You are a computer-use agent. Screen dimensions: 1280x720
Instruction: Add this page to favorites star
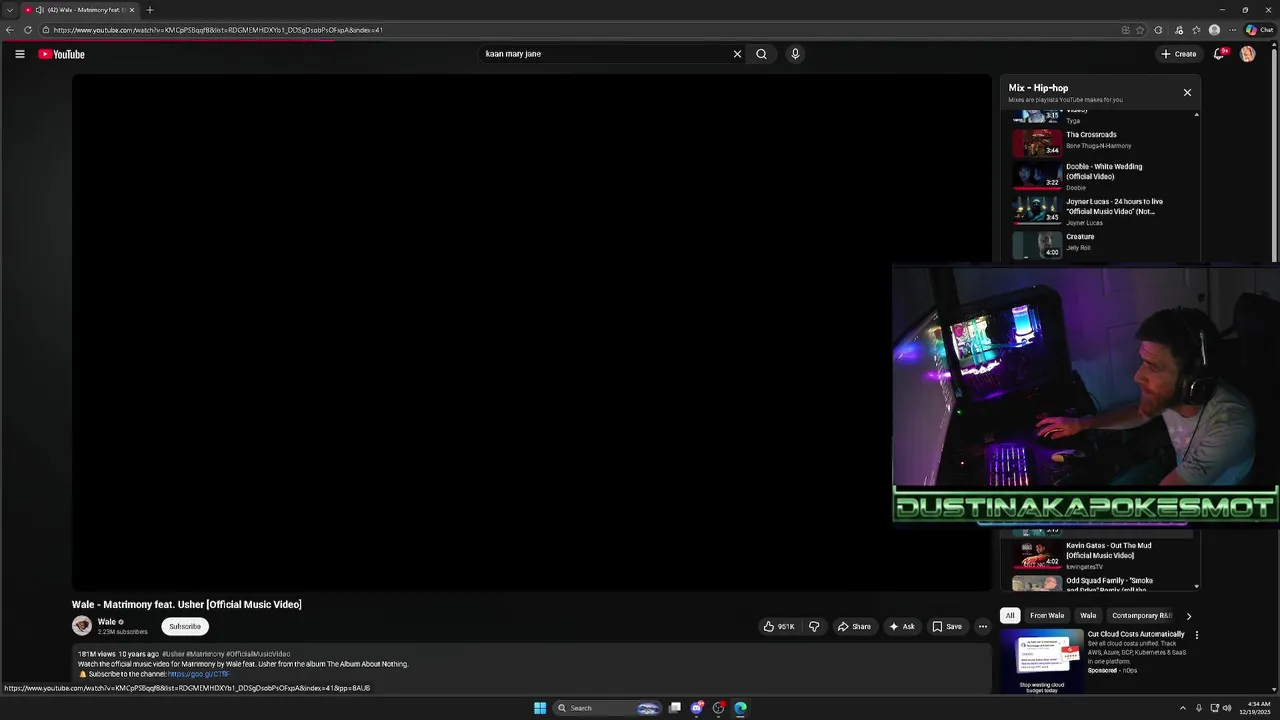[x=1140, y=30]
